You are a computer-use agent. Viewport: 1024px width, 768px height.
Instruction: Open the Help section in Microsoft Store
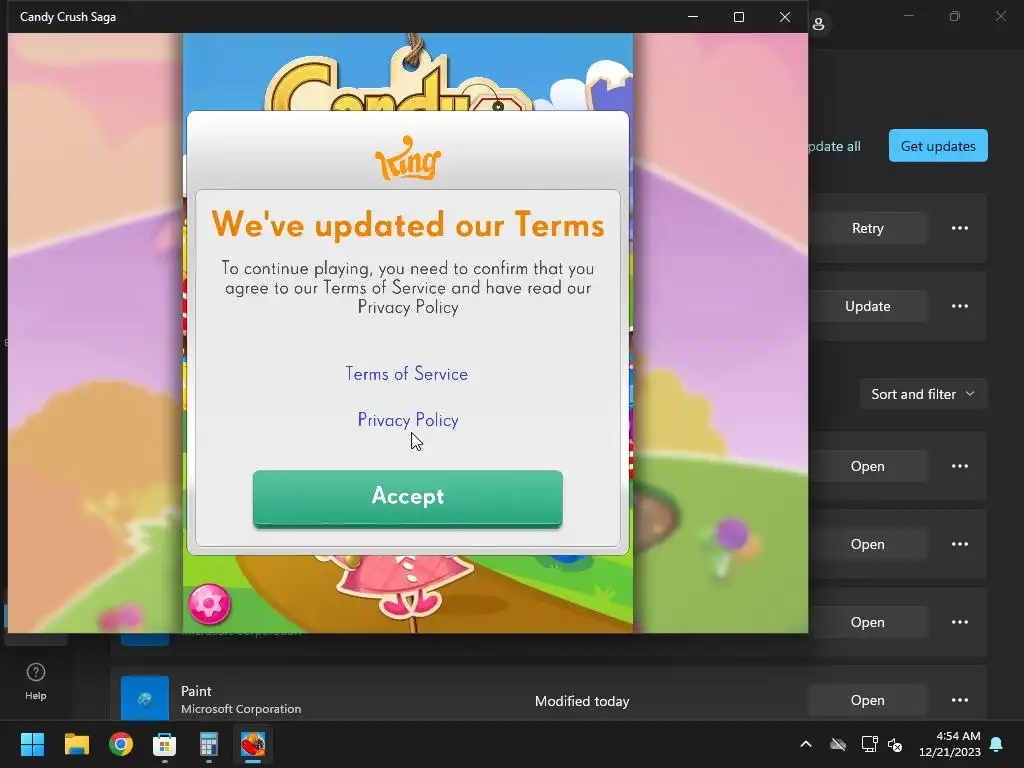tap(36, 681)
